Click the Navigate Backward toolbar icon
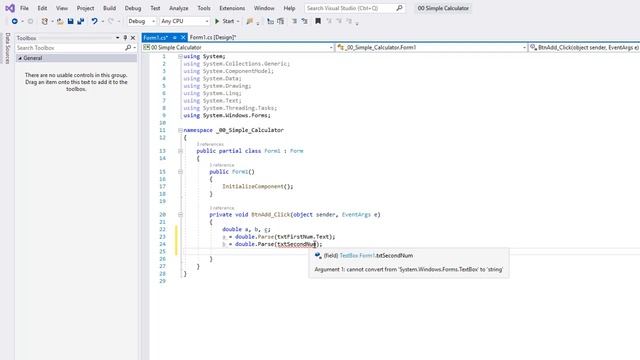The image size is (640, 360). (14, 21)
